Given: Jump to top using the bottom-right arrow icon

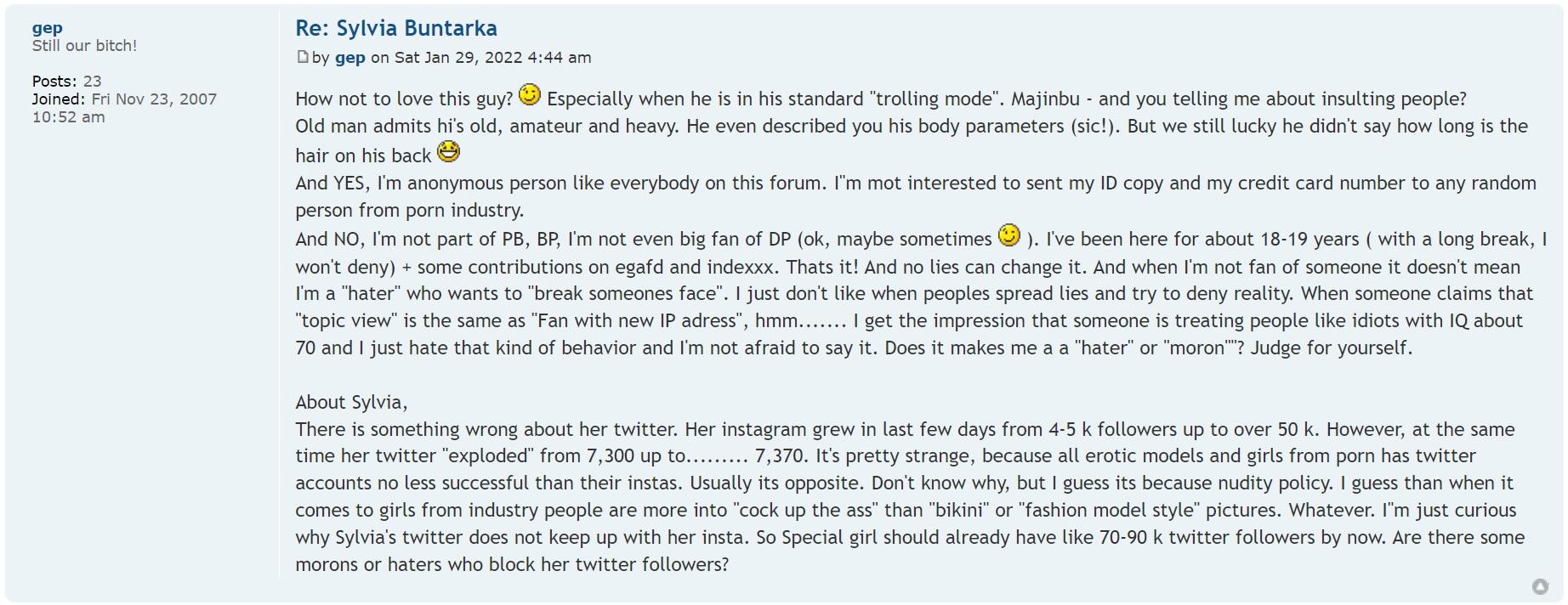Looking at the screenshot, I should (x=1540, y=586).
